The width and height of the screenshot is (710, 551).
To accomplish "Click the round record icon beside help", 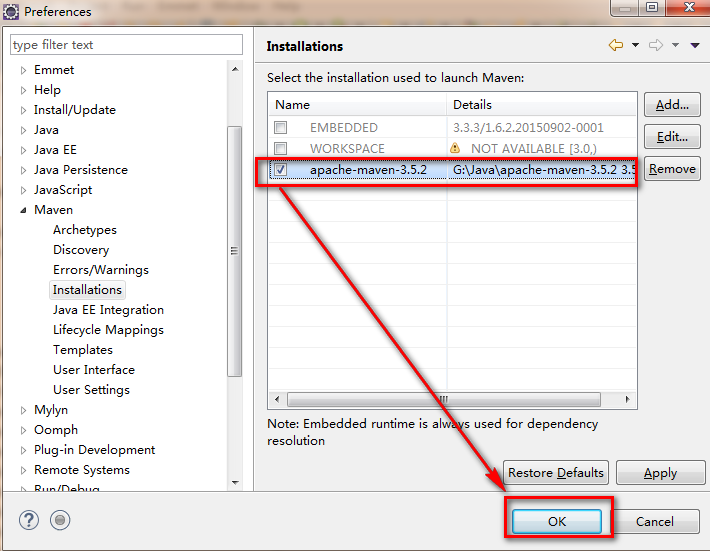I will [60, 520].
